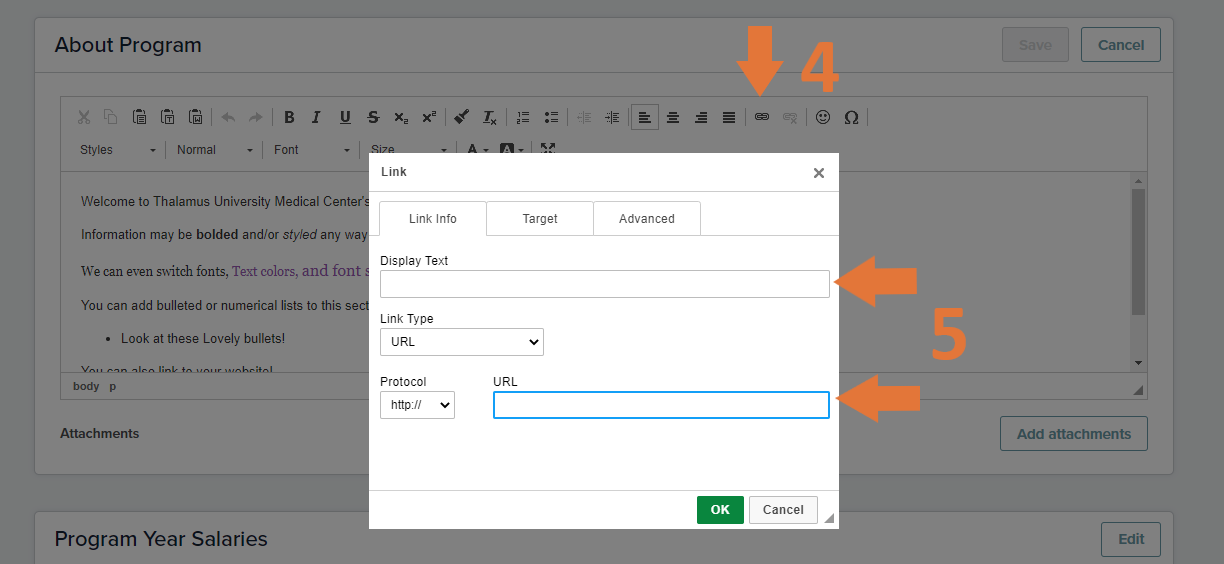This screenshot has width=1224, height=564.
Task: Click the Redo arrow icon
Action: pyautogui.click(x=256, y=117)
